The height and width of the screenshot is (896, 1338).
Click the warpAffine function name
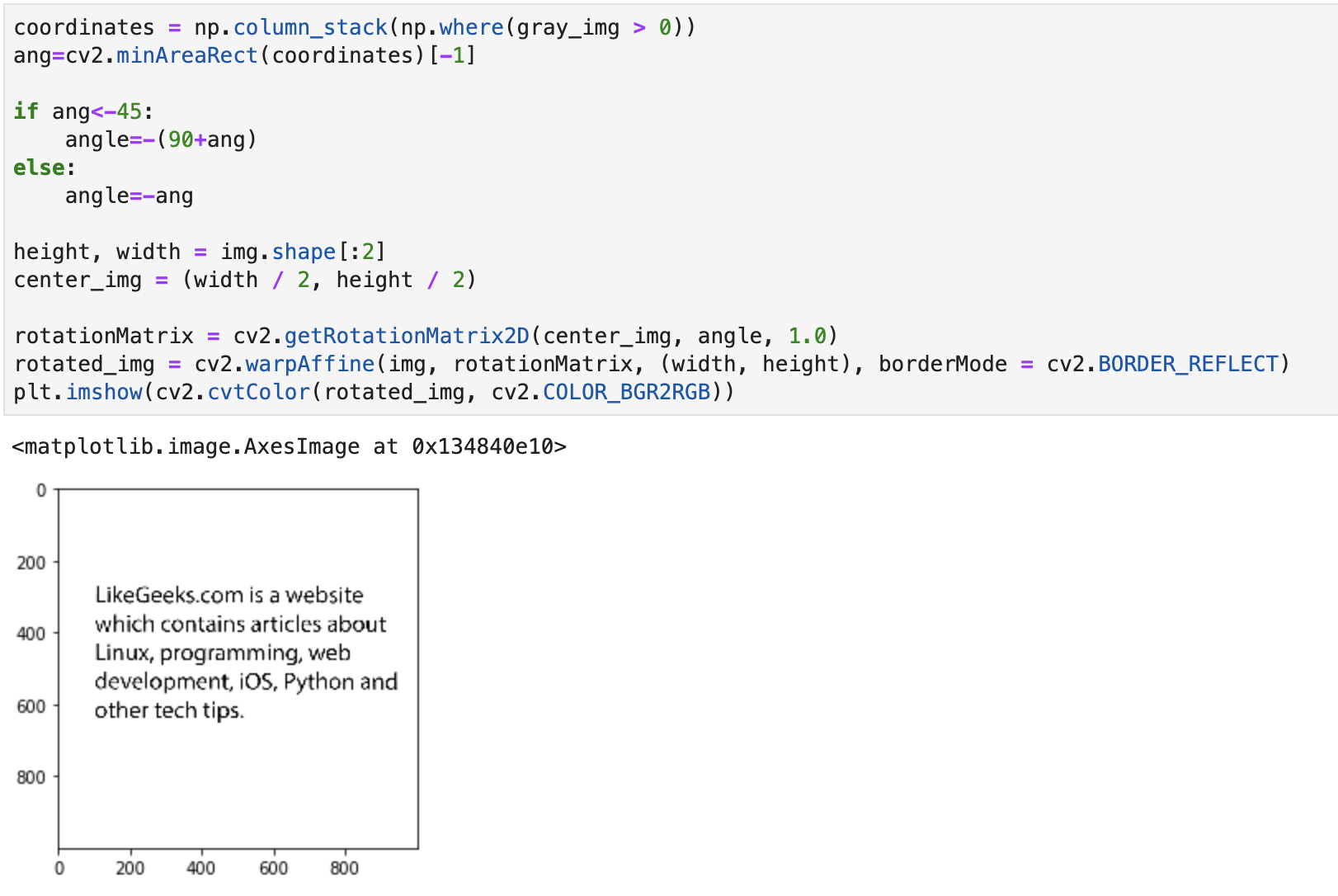(310, 364)
